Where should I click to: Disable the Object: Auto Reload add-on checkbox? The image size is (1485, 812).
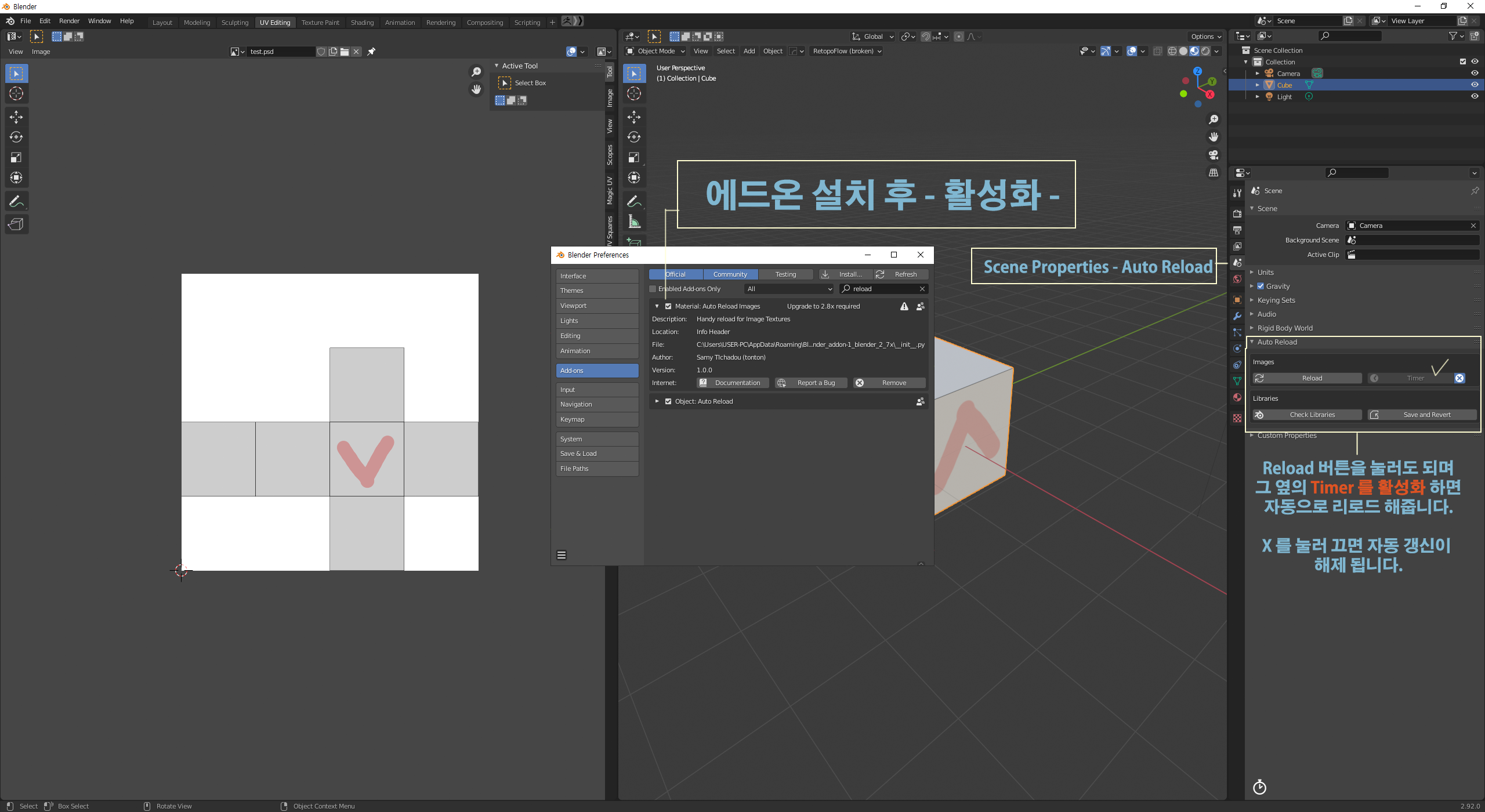(x=668, y=401)
